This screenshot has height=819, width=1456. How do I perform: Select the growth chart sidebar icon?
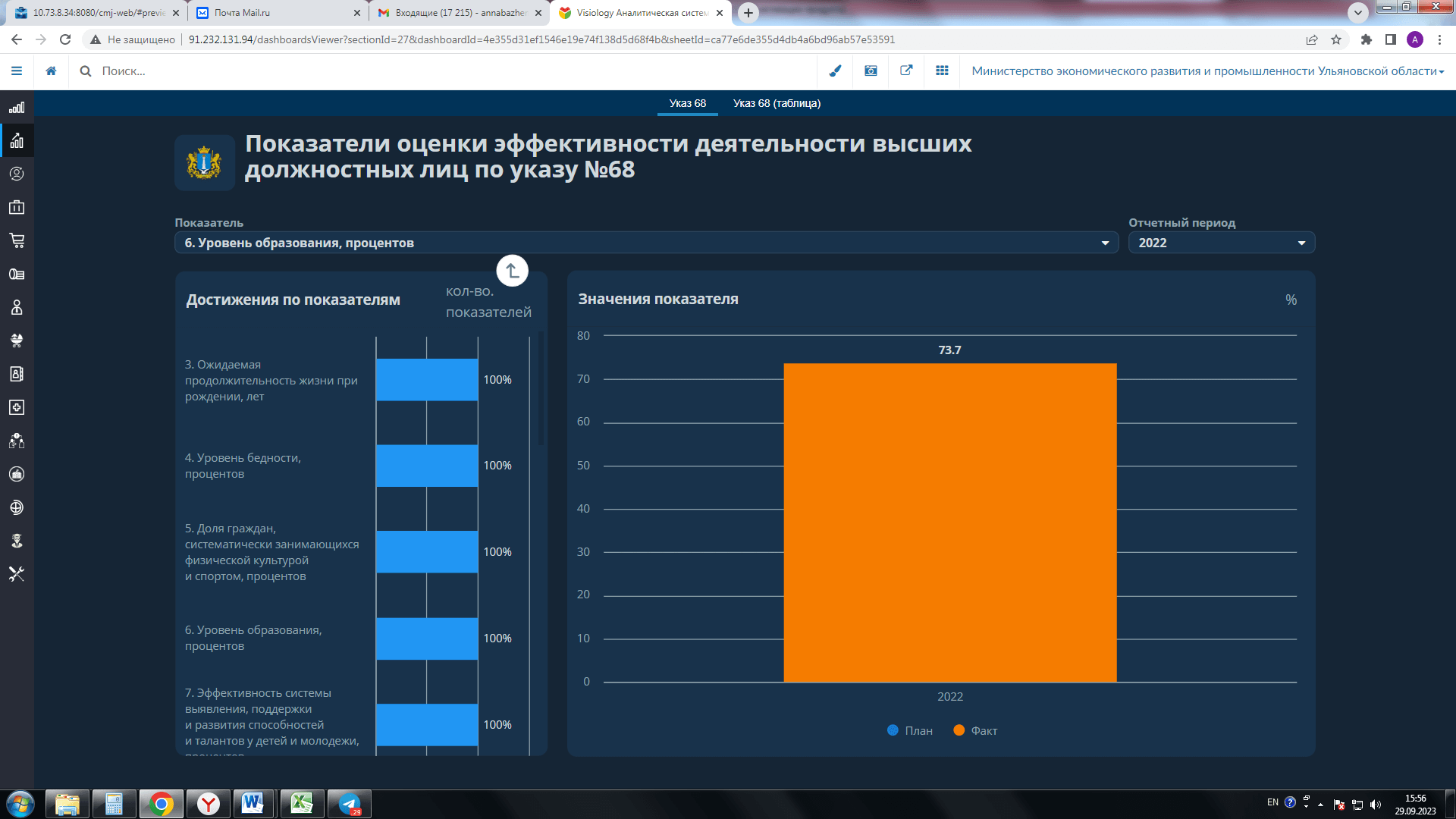coord(17,140)
